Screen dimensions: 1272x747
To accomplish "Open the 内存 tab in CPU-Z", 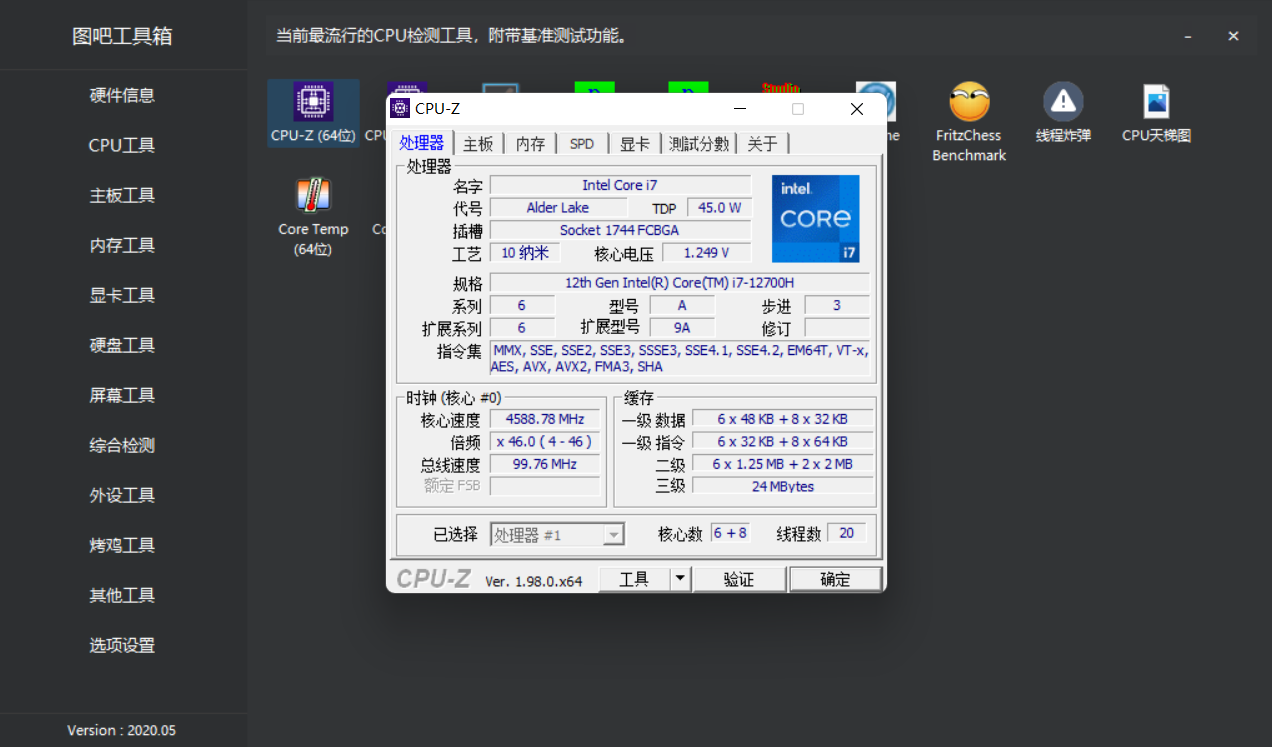I will click(x=530, y=144).
